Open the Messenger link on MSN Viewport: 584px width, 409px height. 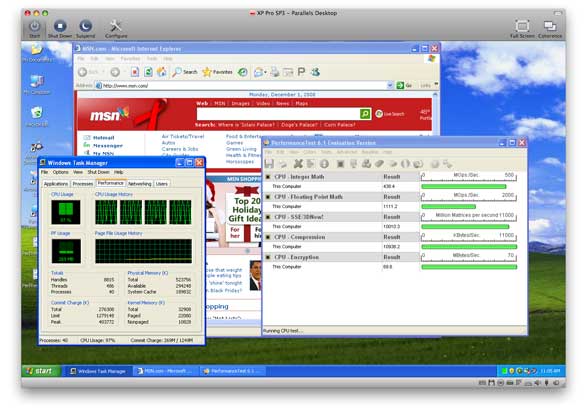(107, 145)
